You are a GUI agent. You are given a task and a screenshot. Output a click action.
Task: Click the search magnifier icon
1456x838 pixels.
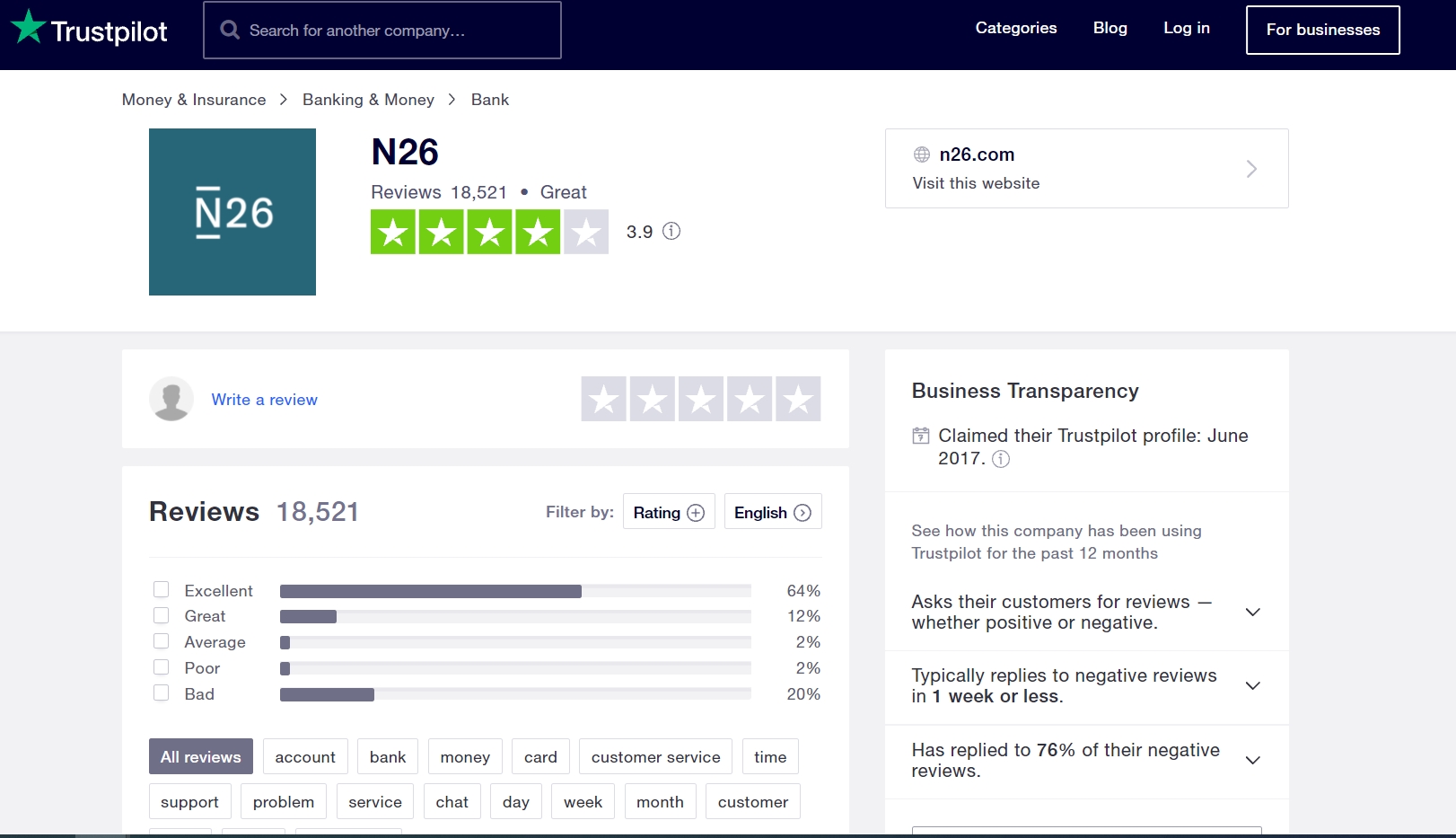(230, 30)
